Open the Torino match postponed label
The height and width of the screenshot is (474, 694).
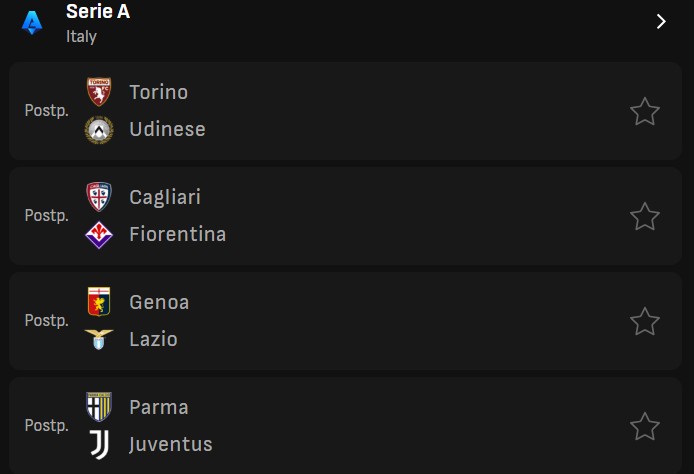tap(46, 111)
